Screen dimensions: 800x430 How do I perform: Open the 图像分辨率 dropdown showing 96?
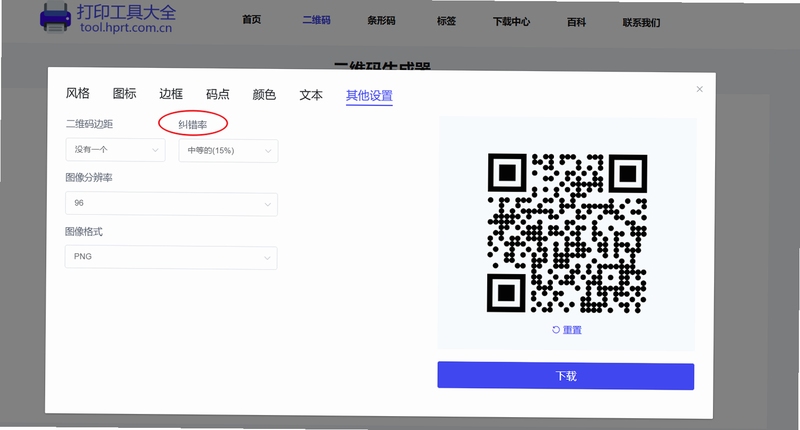[171, 204]
